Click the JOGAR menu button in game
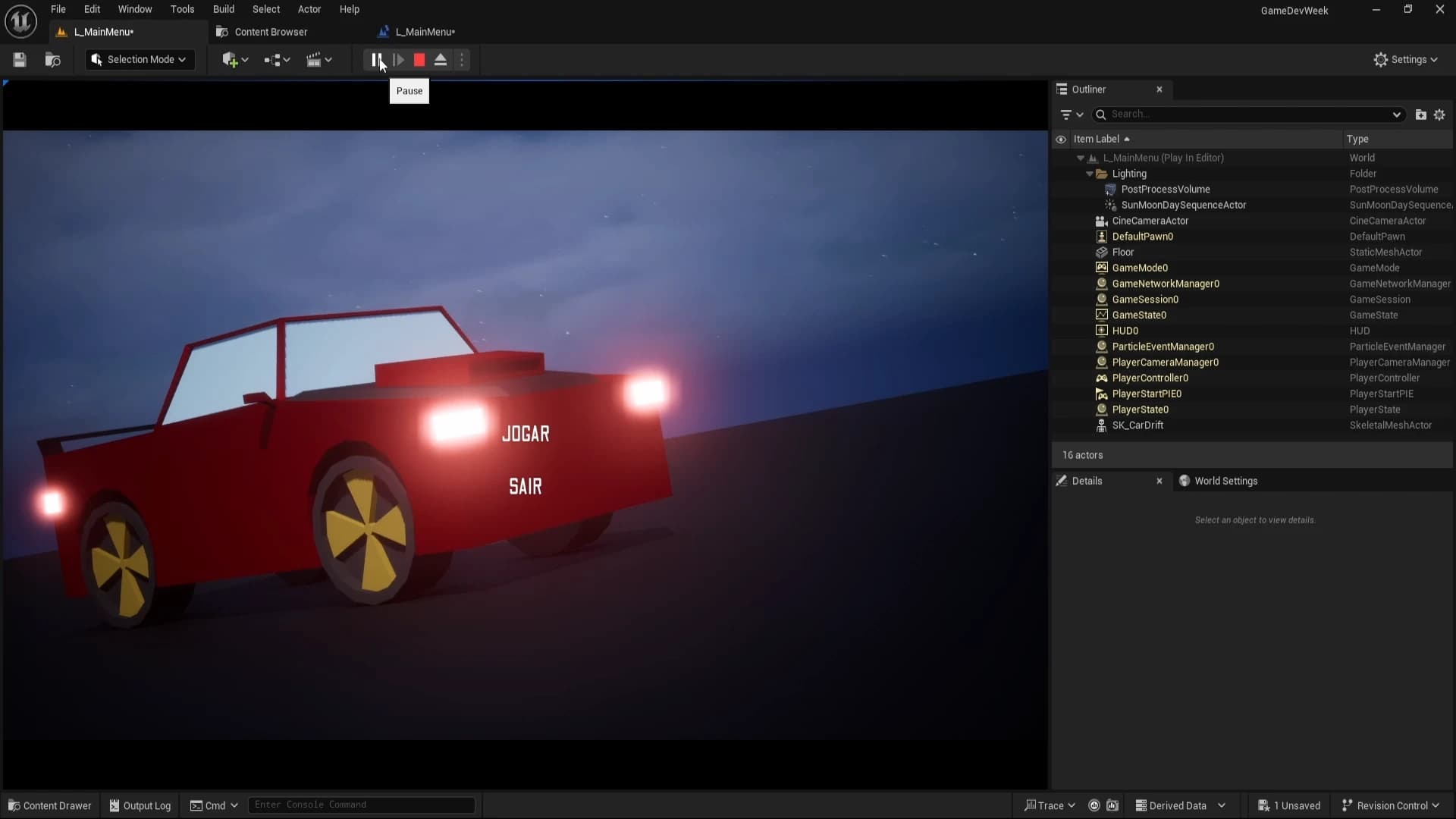 (526, 434)
